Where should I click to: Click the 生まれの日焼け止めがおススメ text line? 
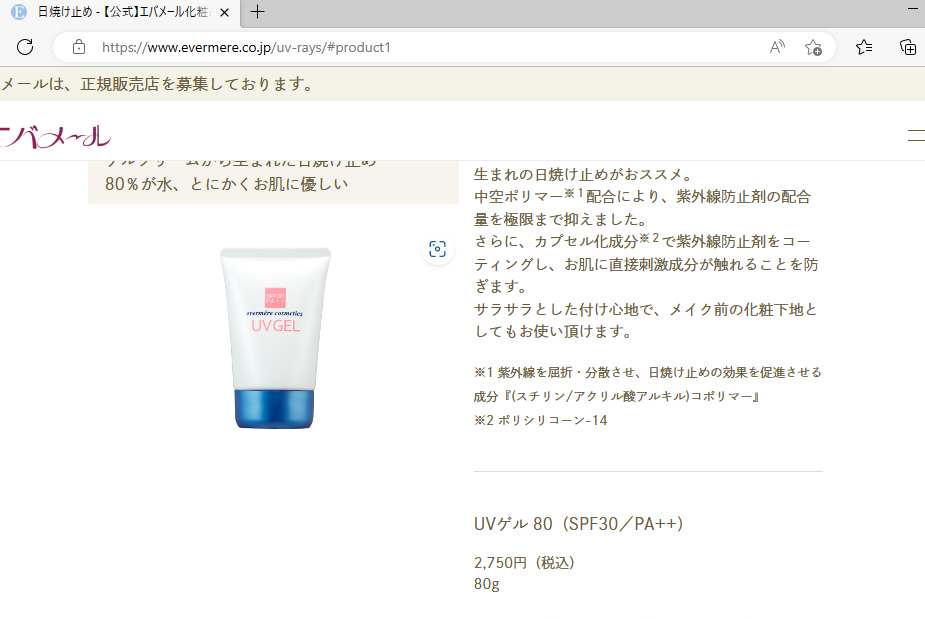[x=583, y=175]
